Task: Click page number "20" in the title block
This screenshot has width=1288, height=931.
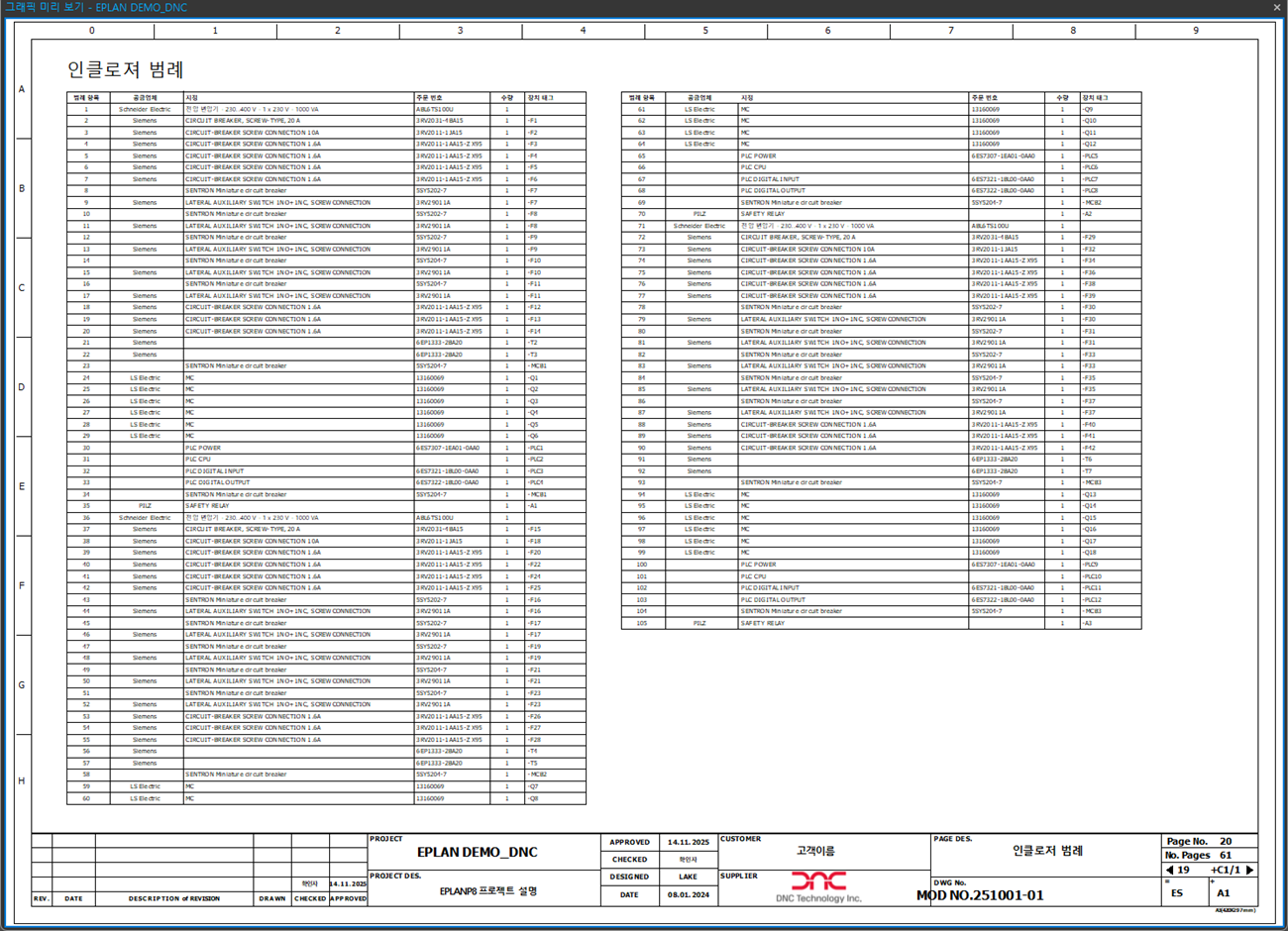Action: point(1226,841)
